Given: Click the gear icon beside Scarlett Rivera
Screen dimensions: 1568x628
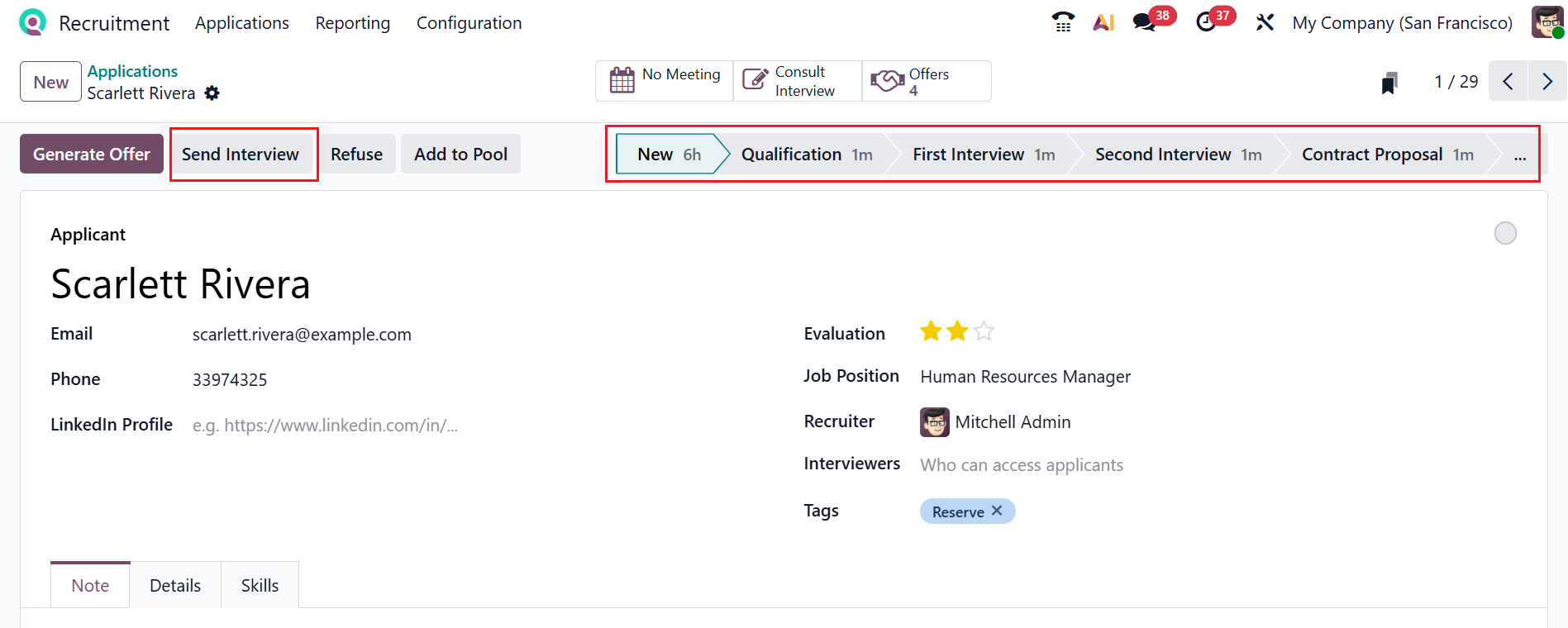Looking at the screenshot, I should click(212, 93).
